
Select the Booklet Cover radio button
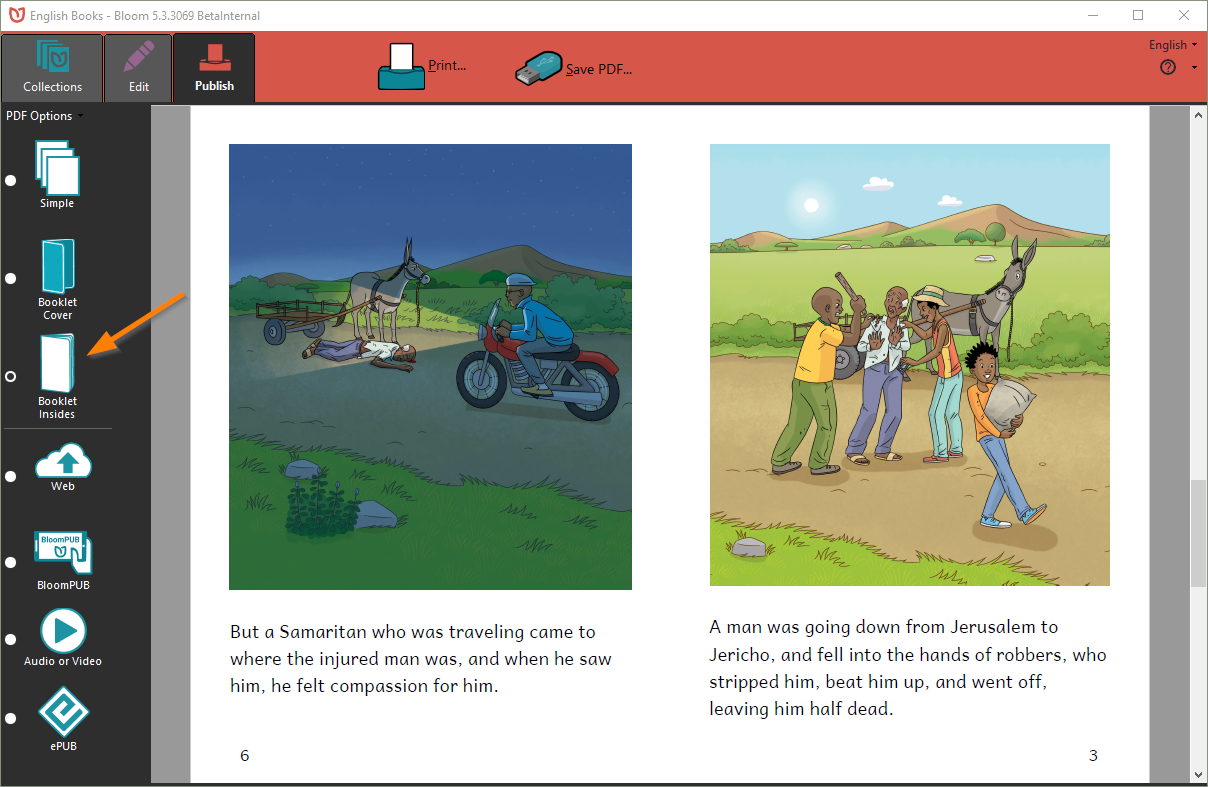pos(11,278)
